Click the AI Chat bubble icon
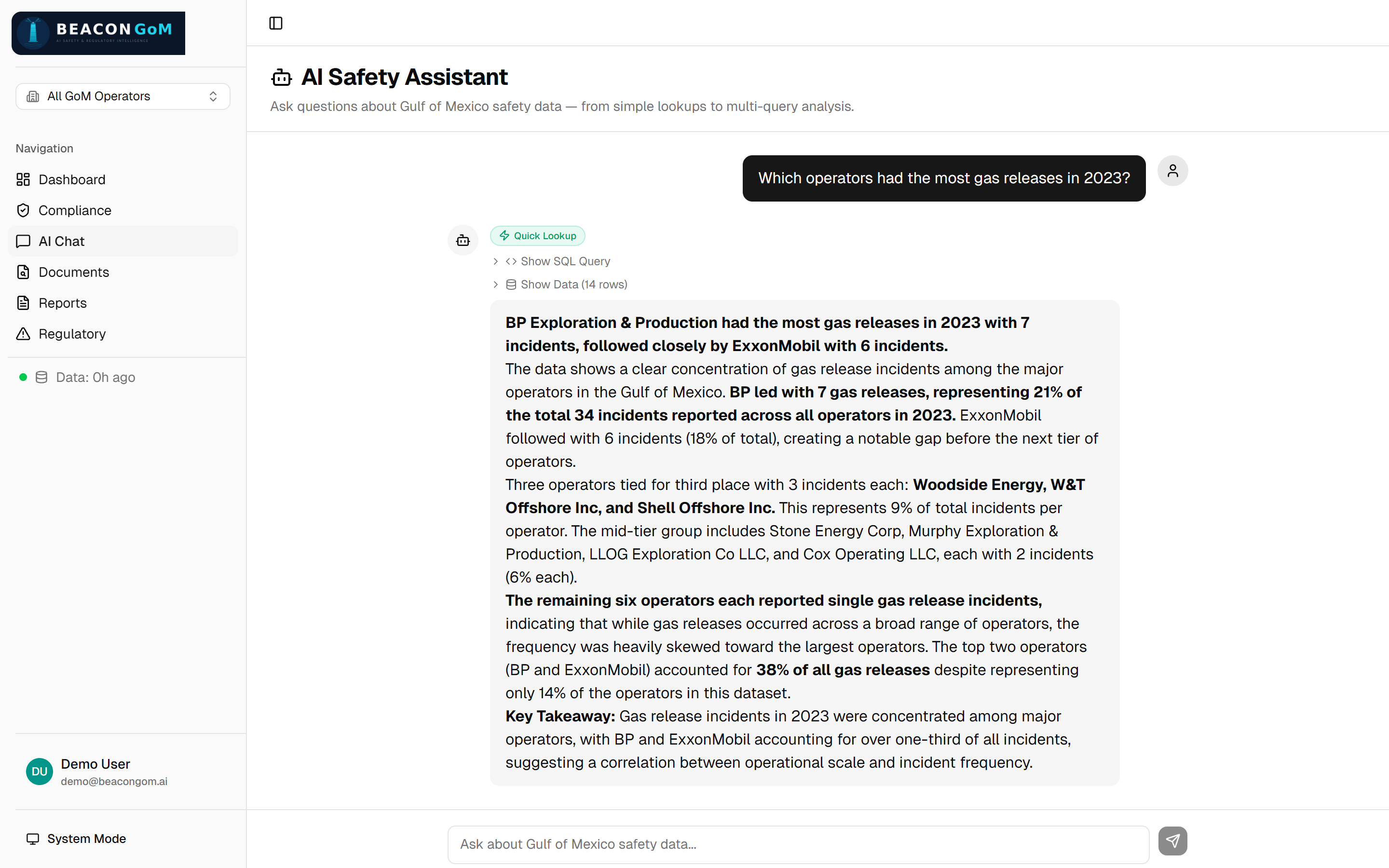 pyautogui.click(x=23, y=241)
